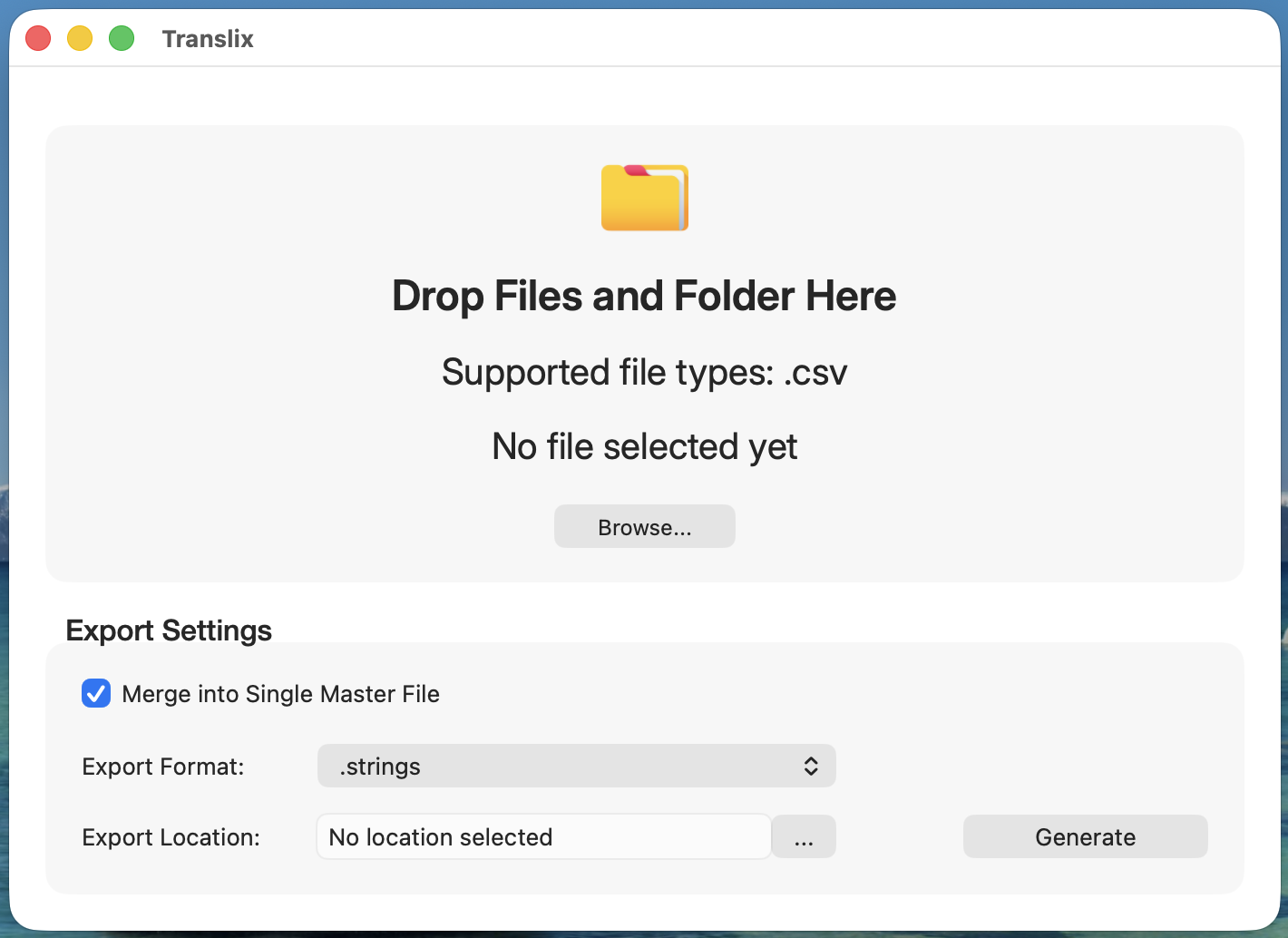Viewport: 1288px width, 938px height.
Task: Enable Merge into Single Master File option
Action: coord(96,693)
